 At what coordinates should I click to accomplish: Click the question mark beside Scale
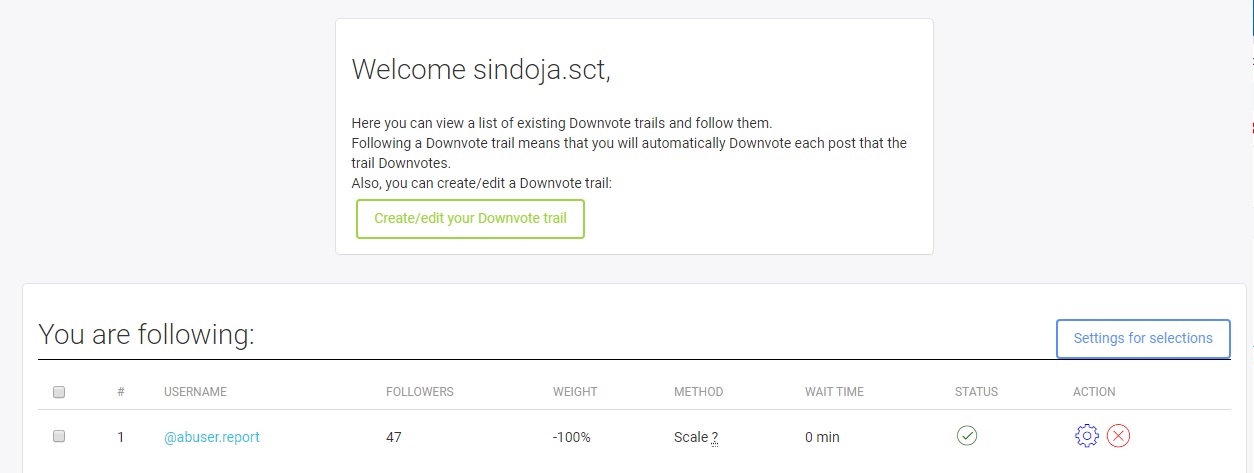pyautogui.click(x=715, y=438)
